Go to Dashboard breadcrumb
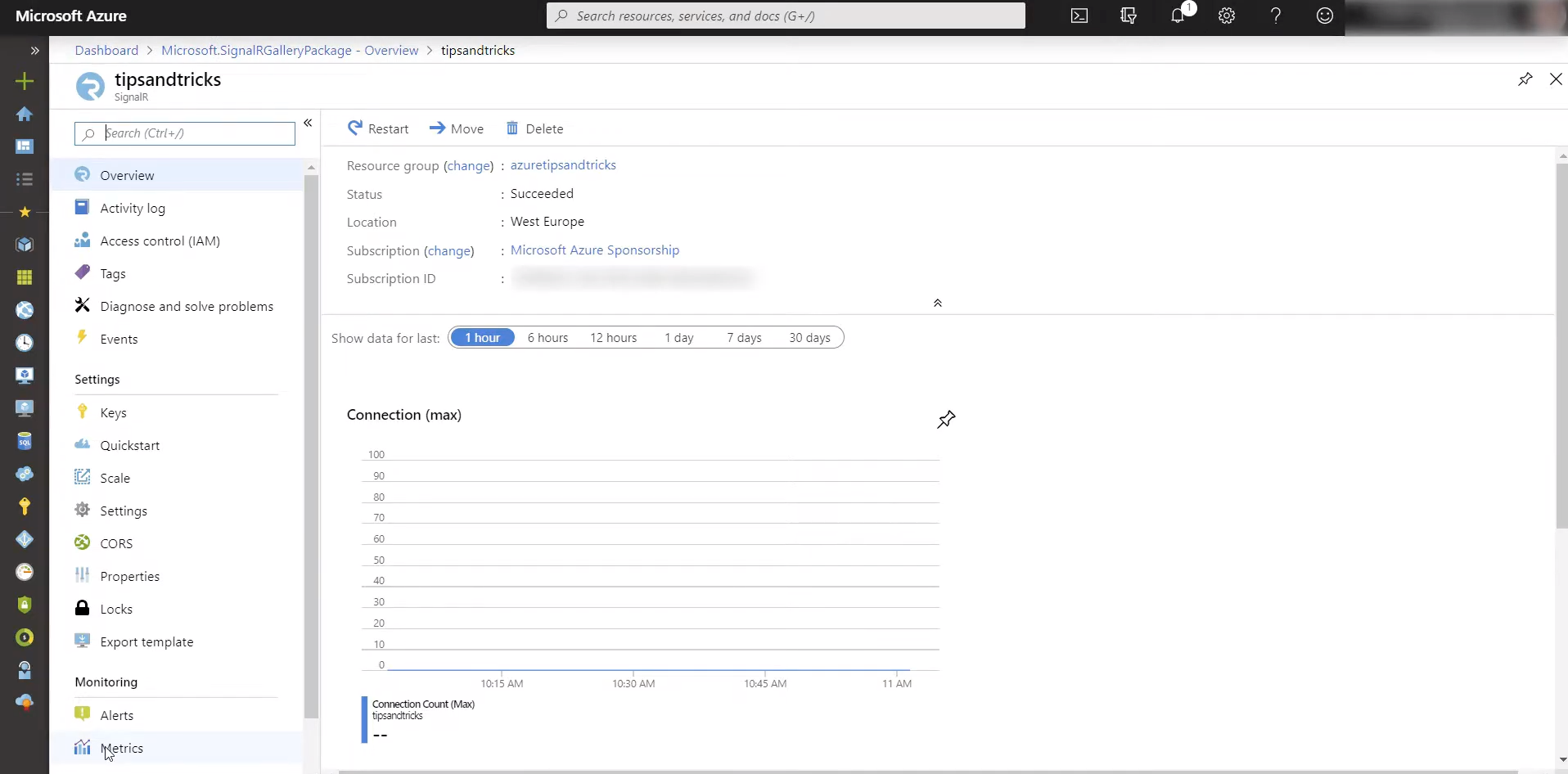Screen dimensions: 1568x774 click(106, 51)
